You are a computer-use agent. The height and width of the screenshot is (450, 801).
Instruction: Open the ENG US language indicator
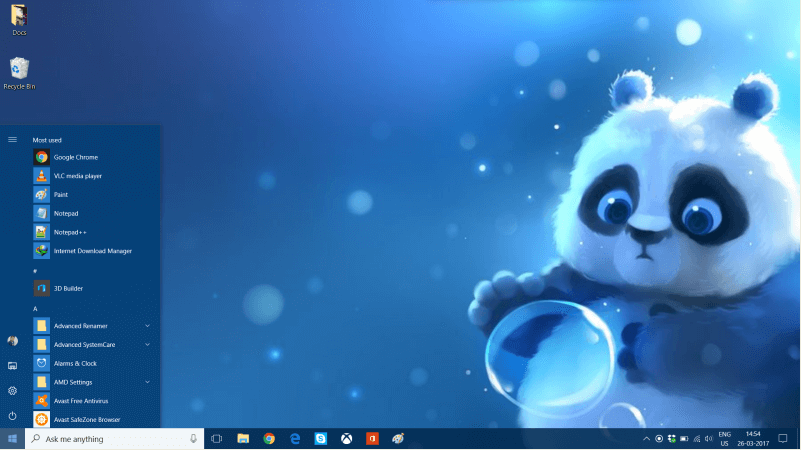[724, 439]
